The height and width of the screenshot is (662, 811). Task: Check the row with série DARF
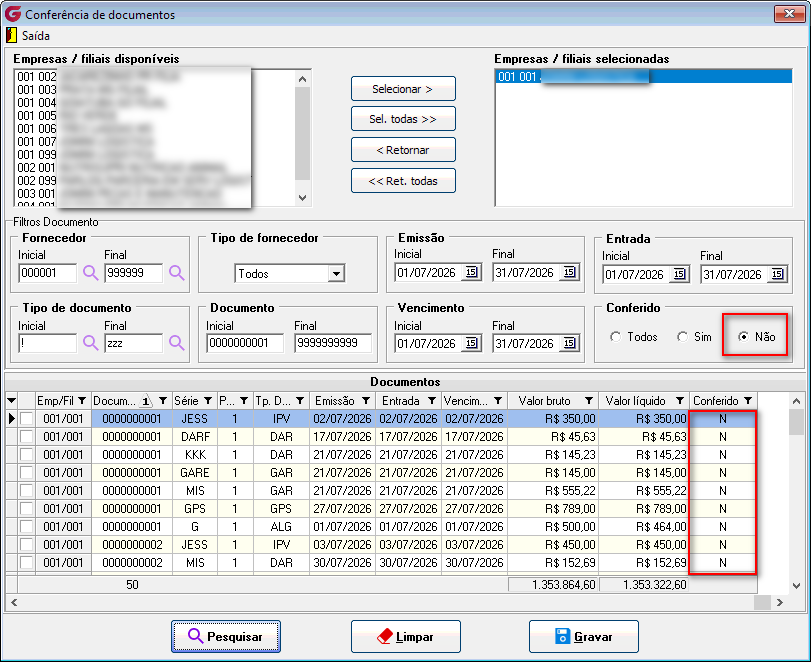click(26, 437)
